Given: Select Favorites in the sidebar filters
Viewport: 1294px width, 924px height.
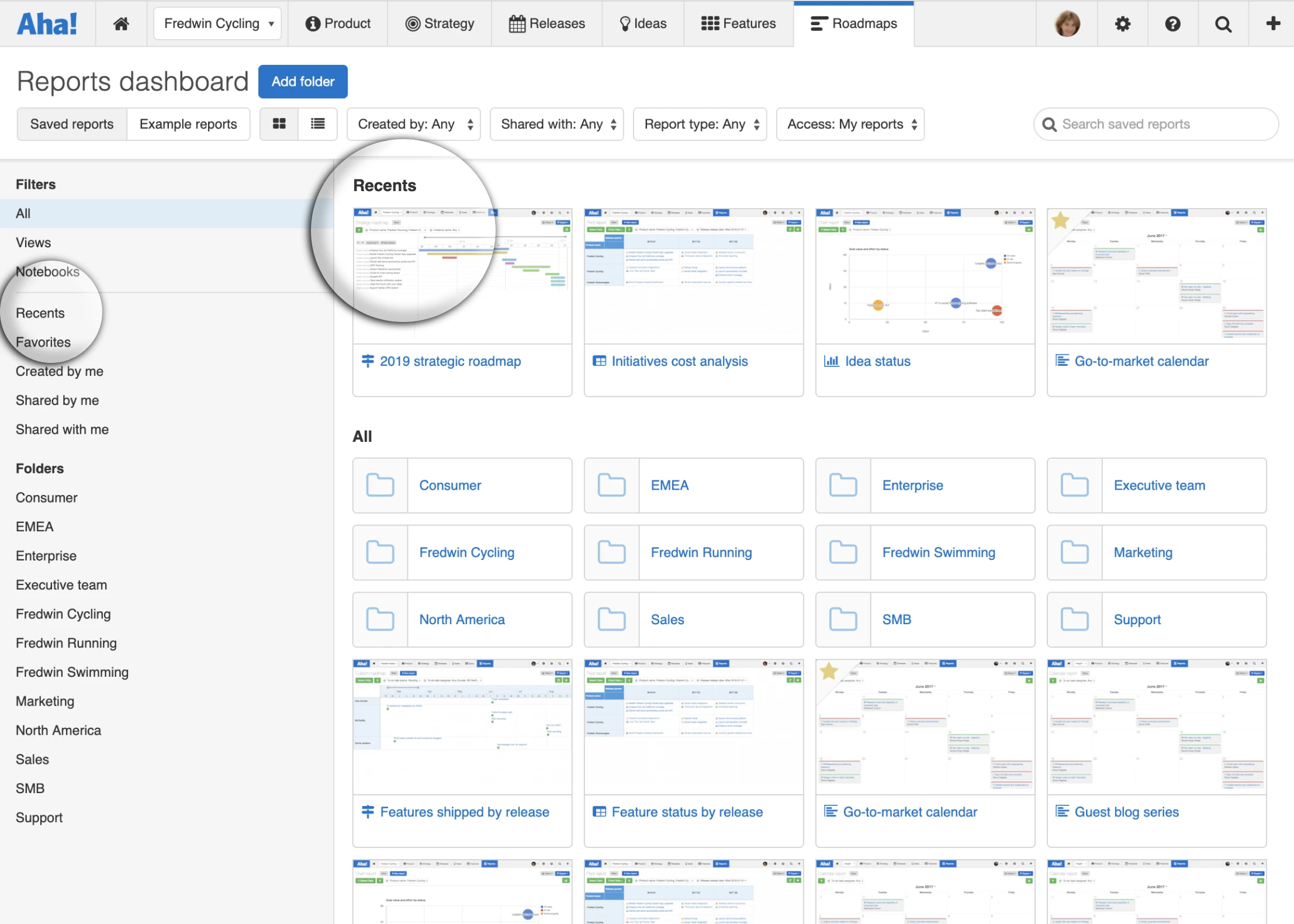Looking at the screenshot, I should click(x=43, y=342).
